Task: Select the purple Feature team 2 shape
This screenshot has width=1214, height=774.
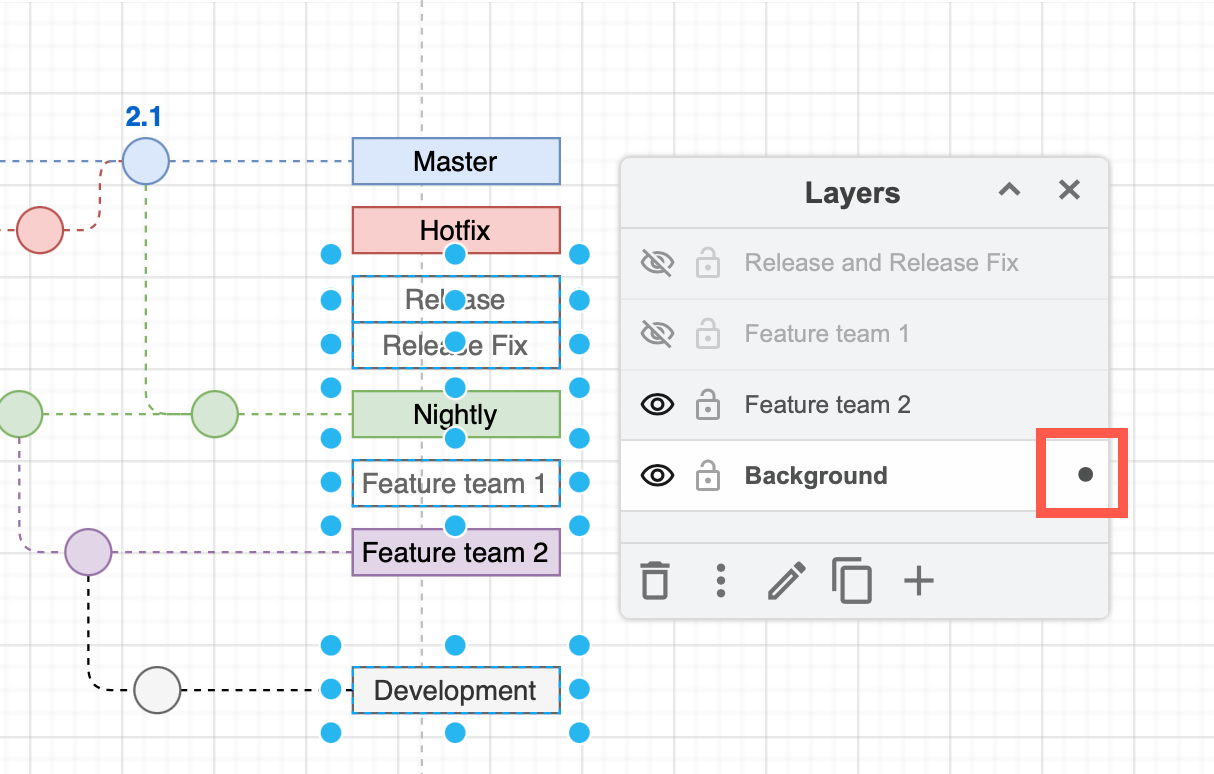Action: (456, 552)
